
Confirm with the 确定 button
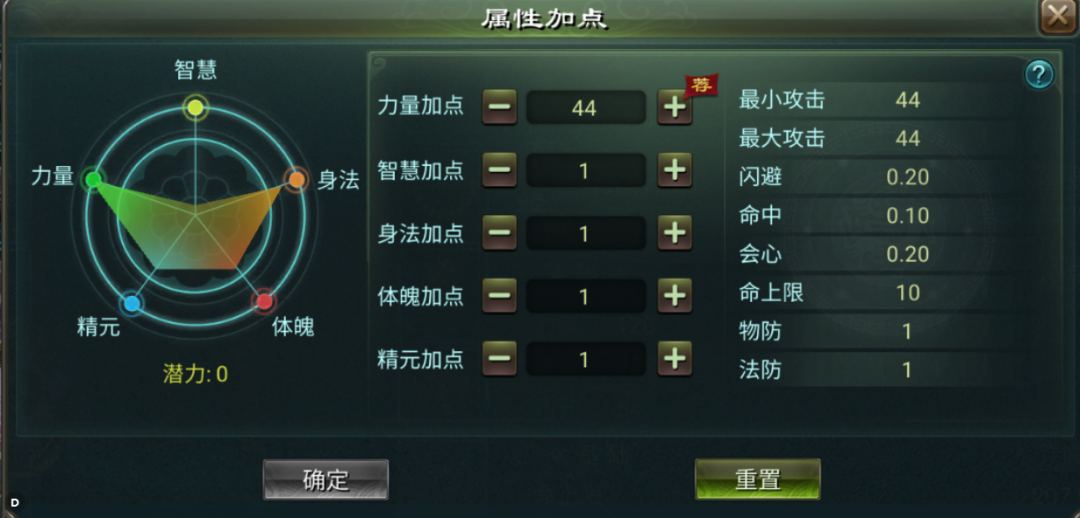coord(326,479)
